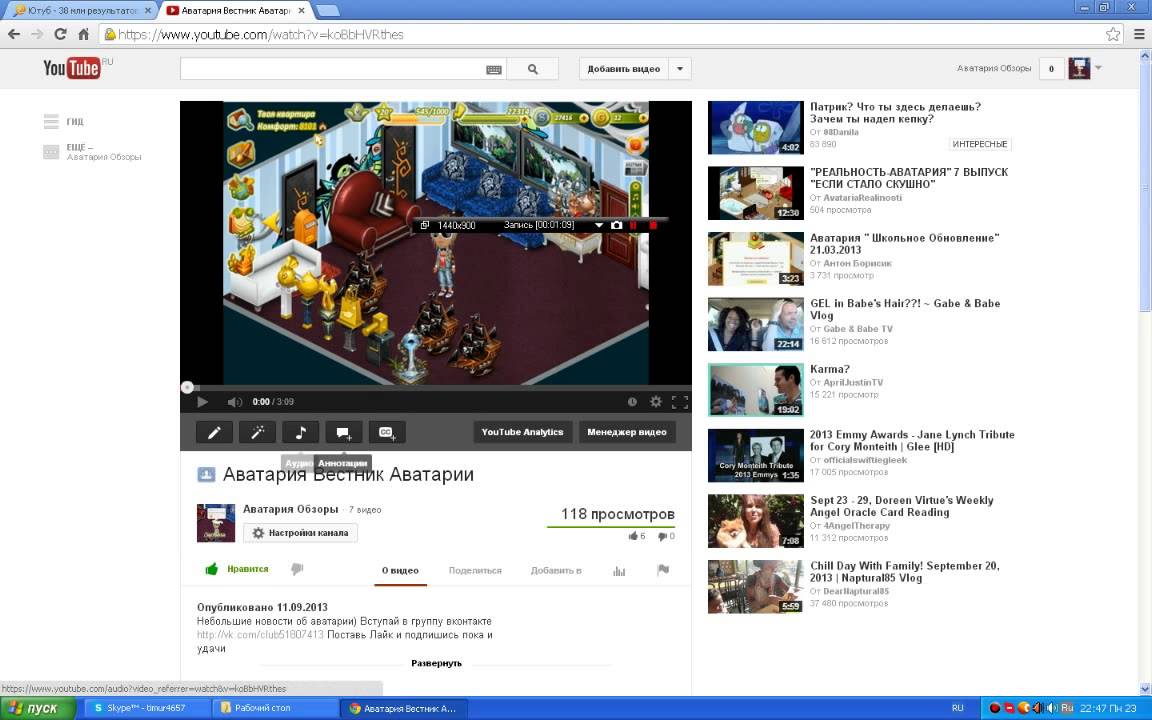Open annotations editor with speech bubble icon
Screen dimensions: 1152x720
(344, 433)
